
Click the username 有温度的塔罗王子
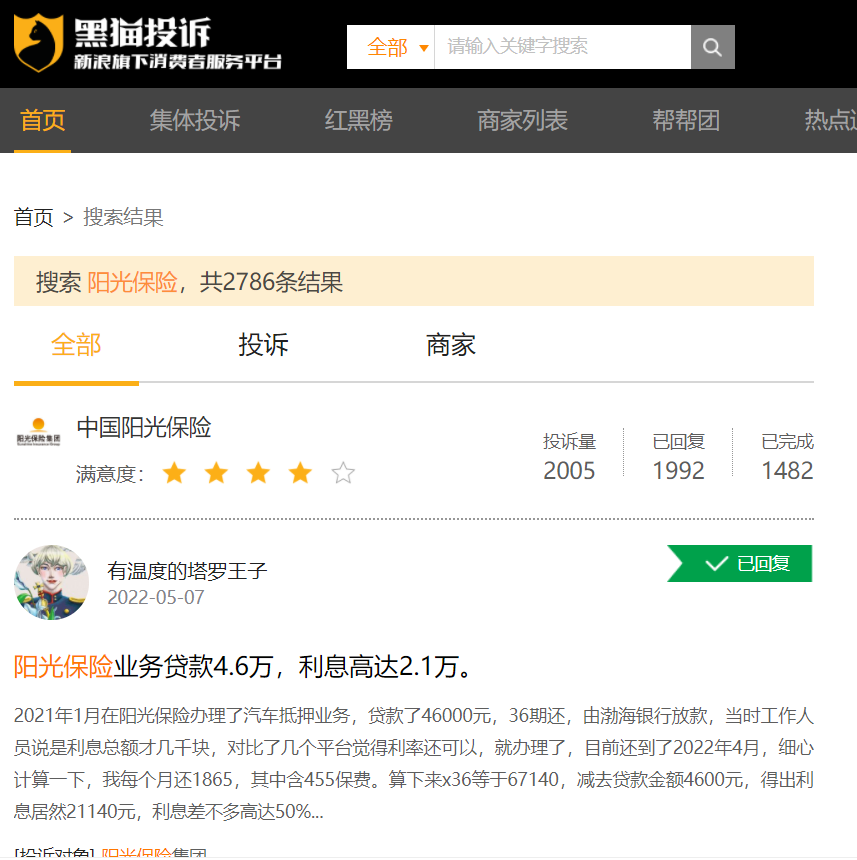click(187, 571)
